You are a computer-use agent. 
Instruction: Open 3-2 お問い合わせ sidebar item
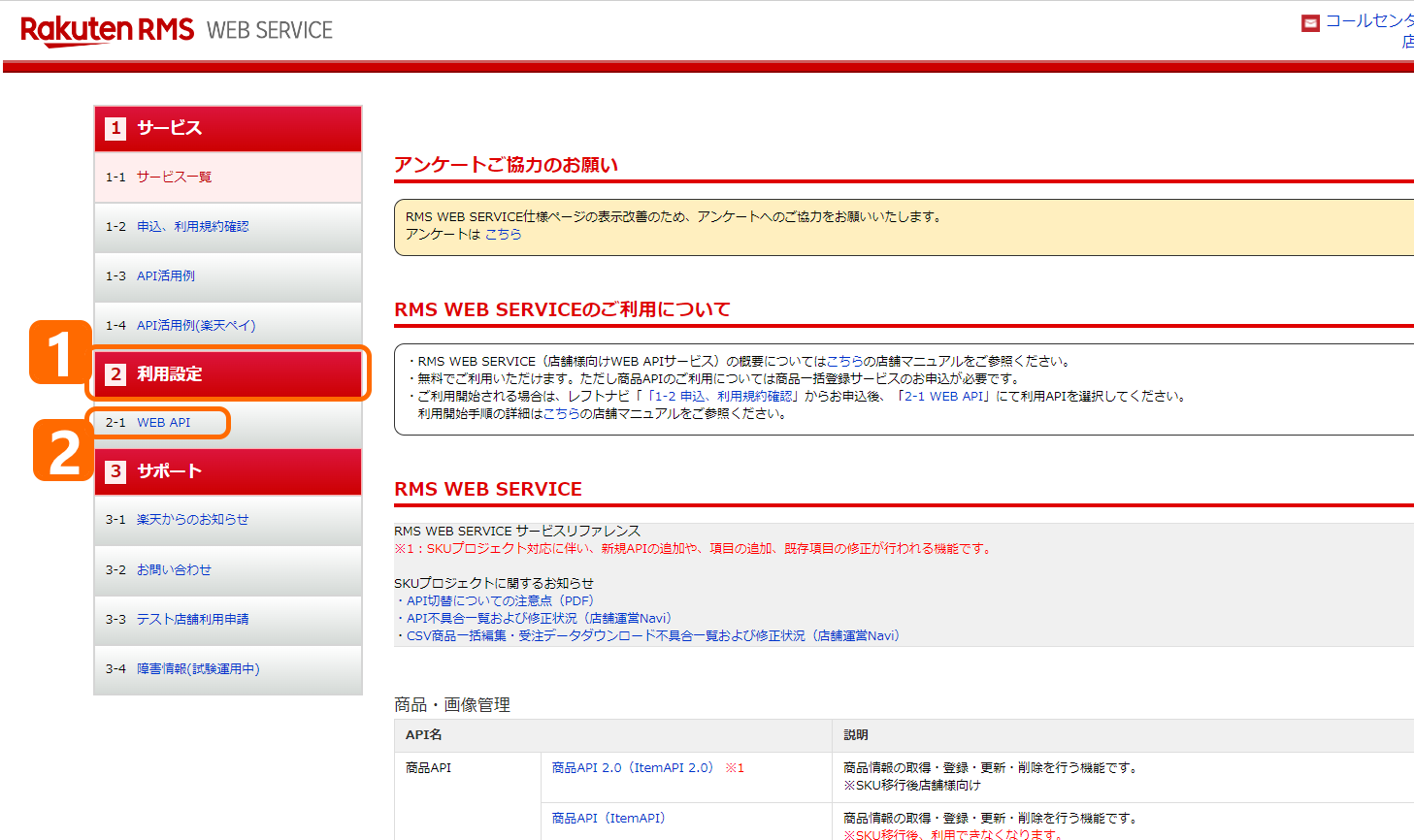coord(228,570)
